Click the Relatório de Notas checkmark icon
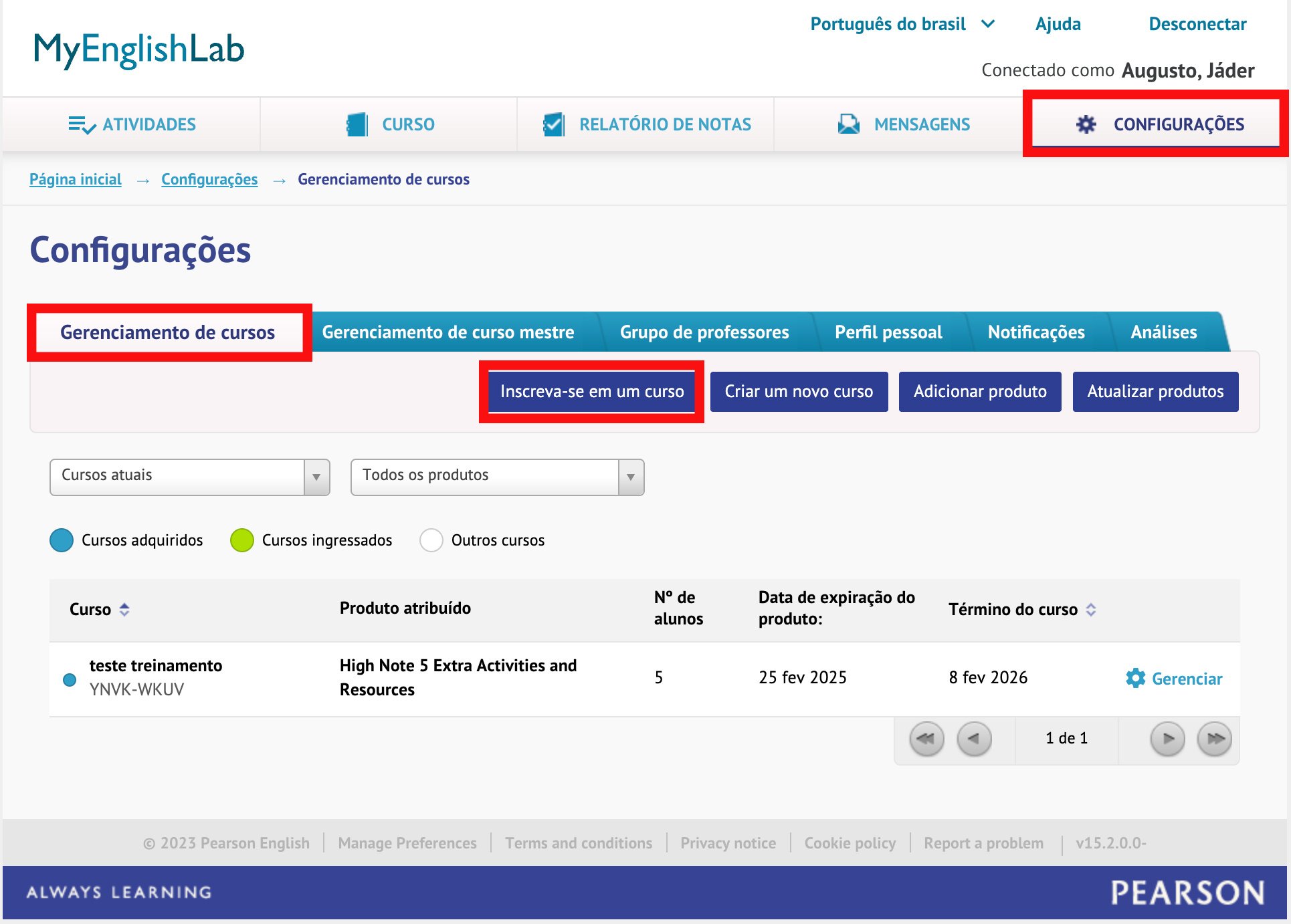The image size is (1291, 924). (x=554, y=125)
